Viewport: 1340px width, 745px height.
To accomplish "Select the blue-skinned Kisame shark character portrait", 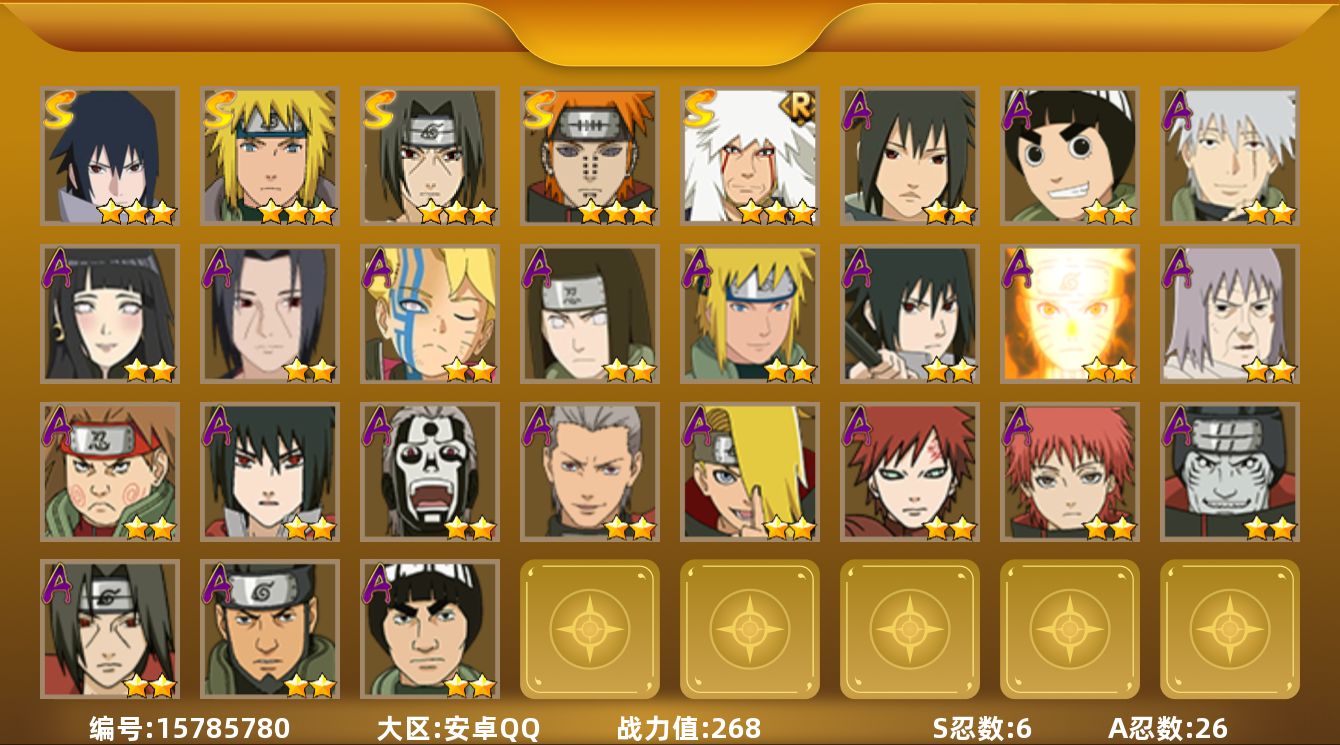I will [1230, 472].
